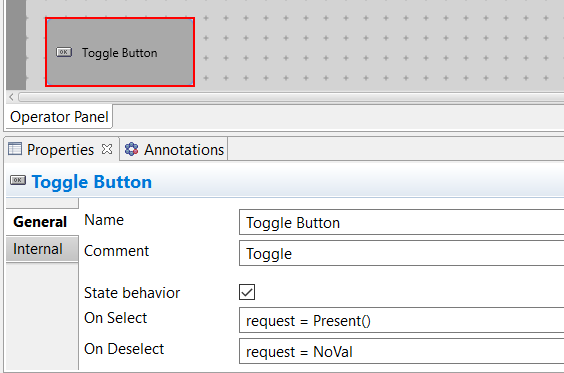Click the On Select expression field
The height and width of the screenshot is (373, 564).
[x=401, y=320]
